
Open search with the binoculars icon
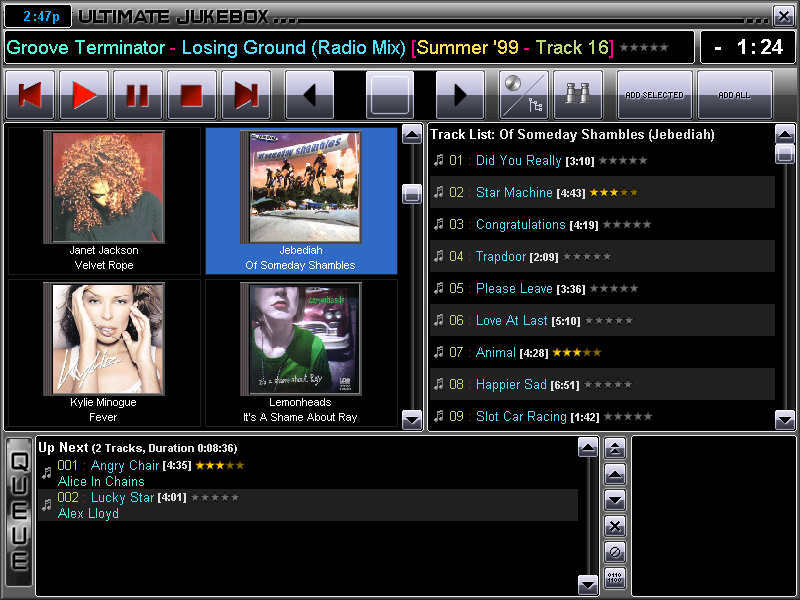point(578,95)
